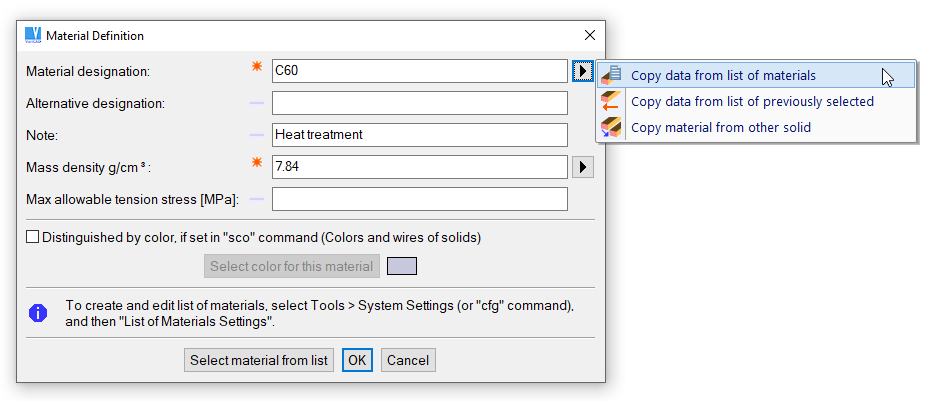Click the orange asterisk beside Material designation
The image size is (932, 401).
257,68
